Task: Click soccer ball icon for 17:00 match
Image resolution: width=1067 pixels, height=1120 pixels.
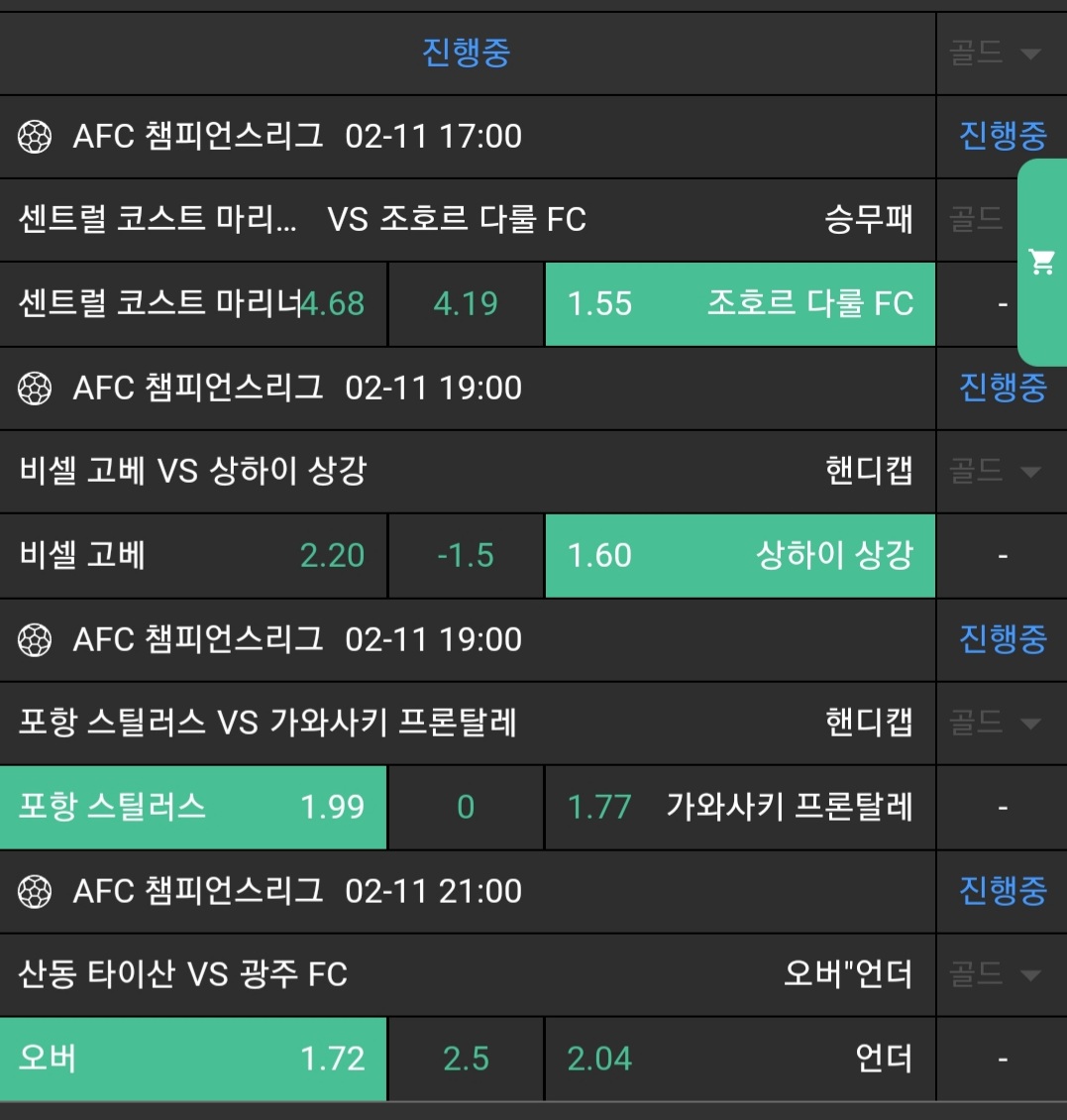Action: (36, 137)
